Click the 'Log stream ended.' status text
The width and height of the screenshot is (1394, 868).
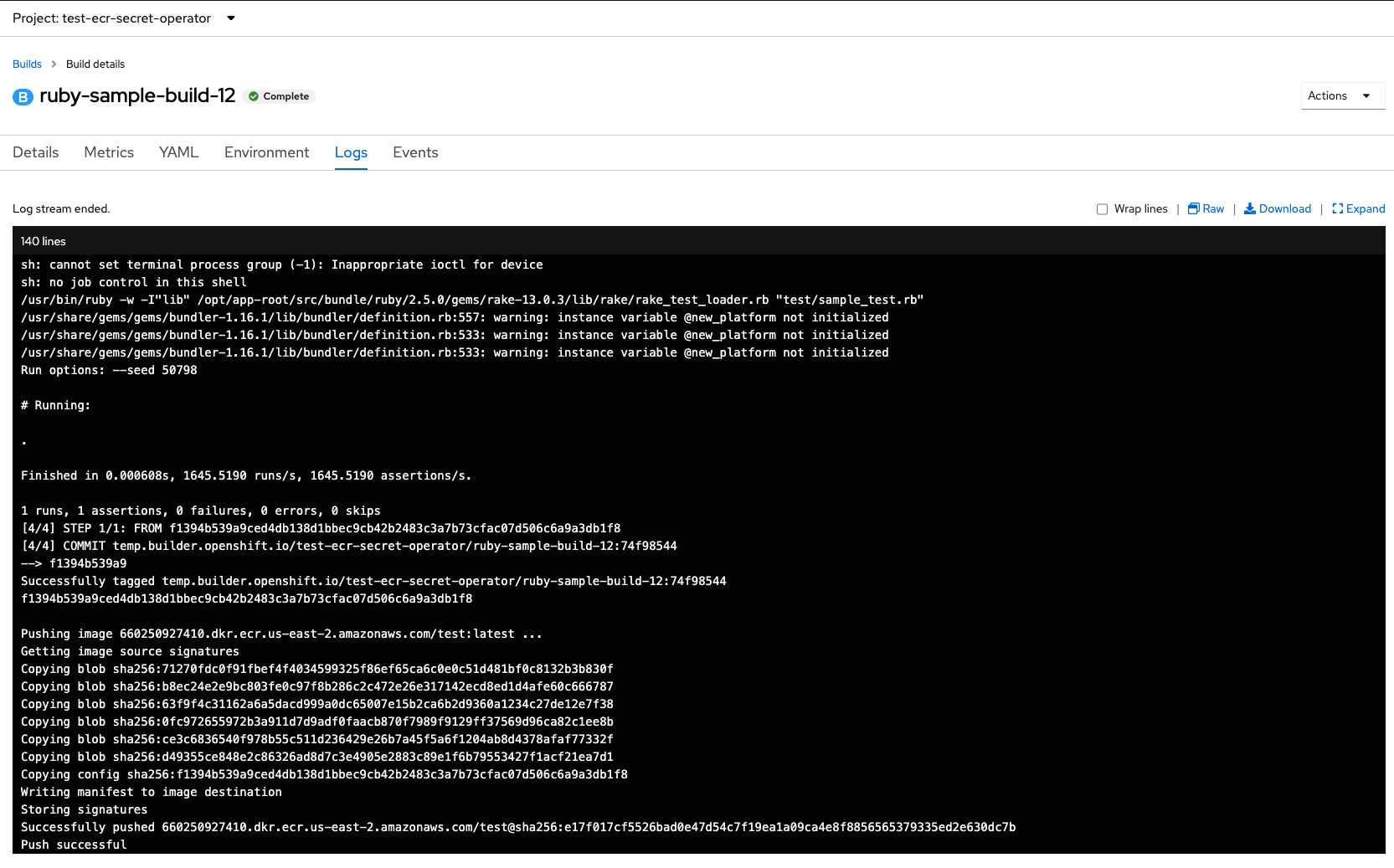[61, 209]
